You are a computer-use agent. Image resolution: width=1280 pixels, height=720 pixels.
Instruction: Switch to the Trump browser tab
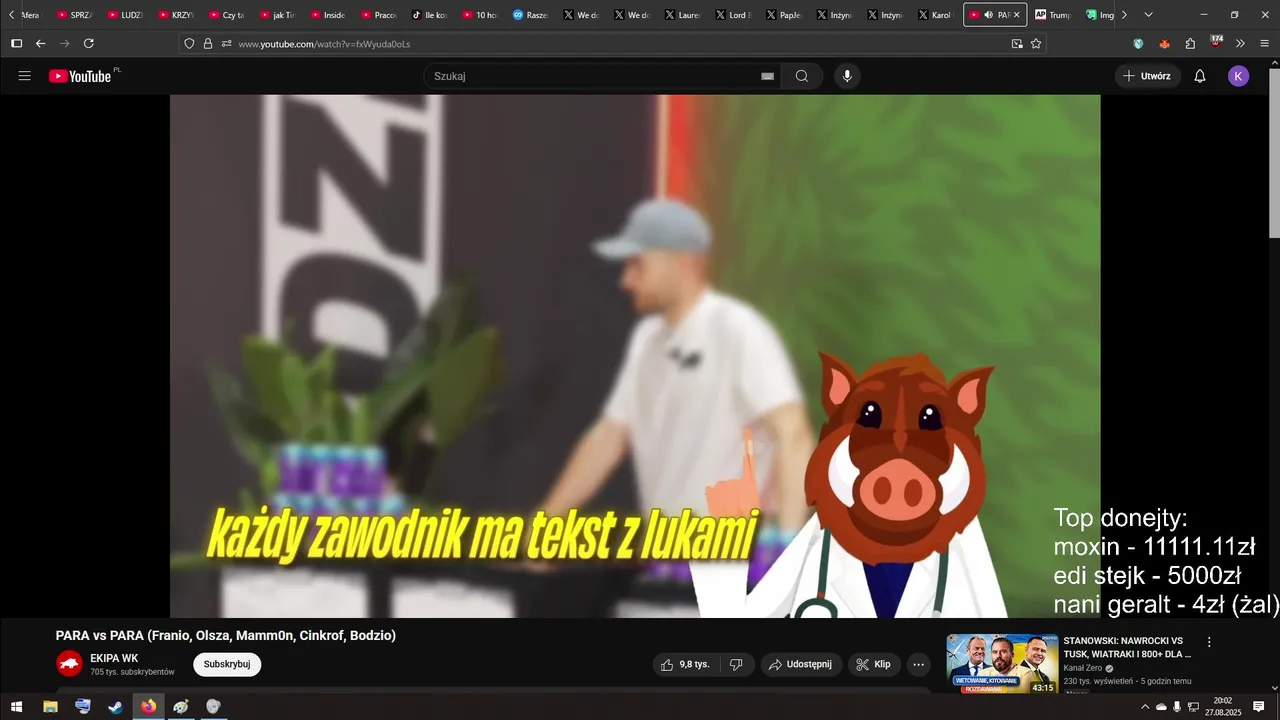click(1053, 15)
